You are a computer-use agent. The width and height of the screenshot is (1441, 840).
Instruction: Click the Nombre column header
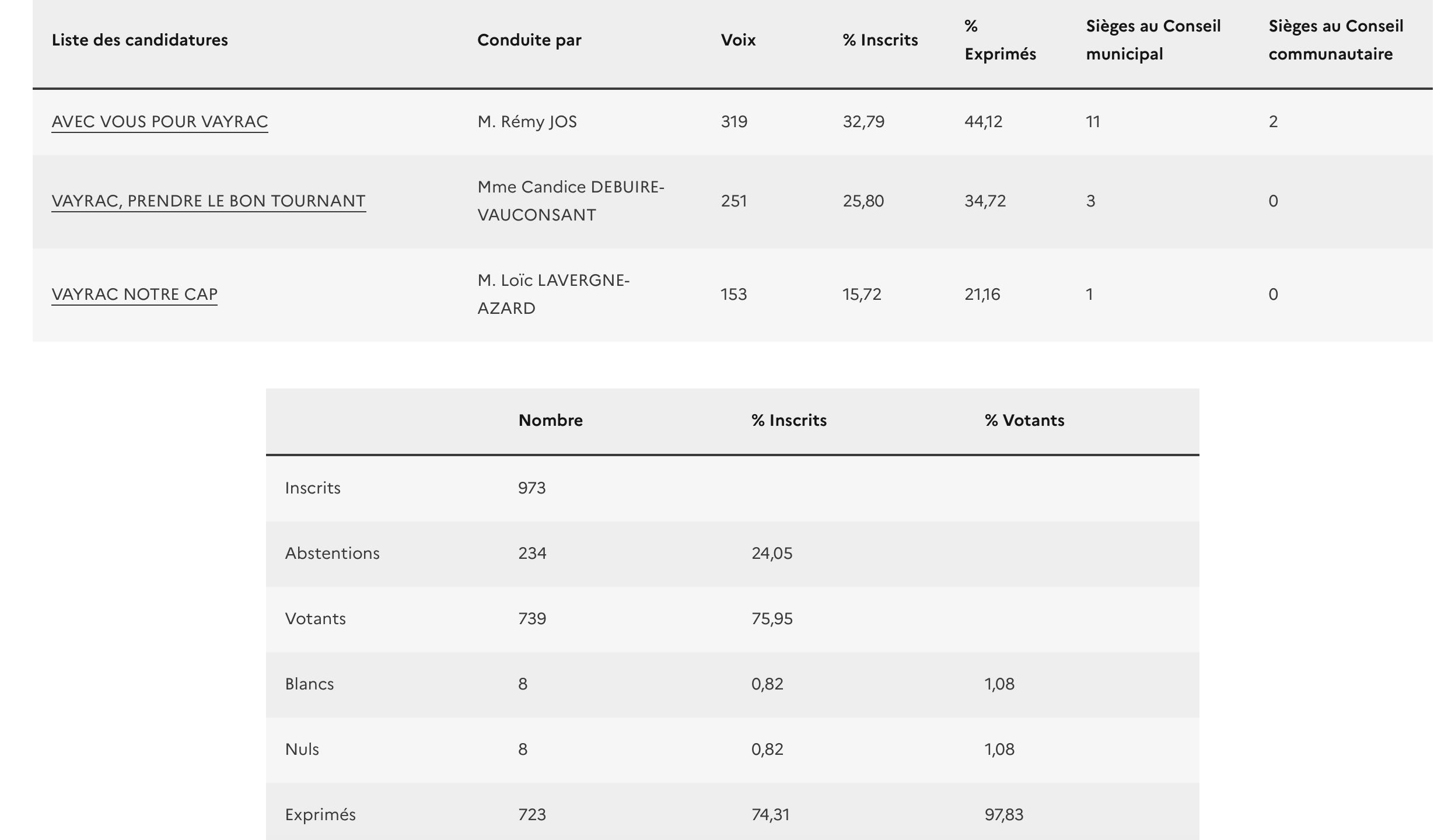point(550,420)
